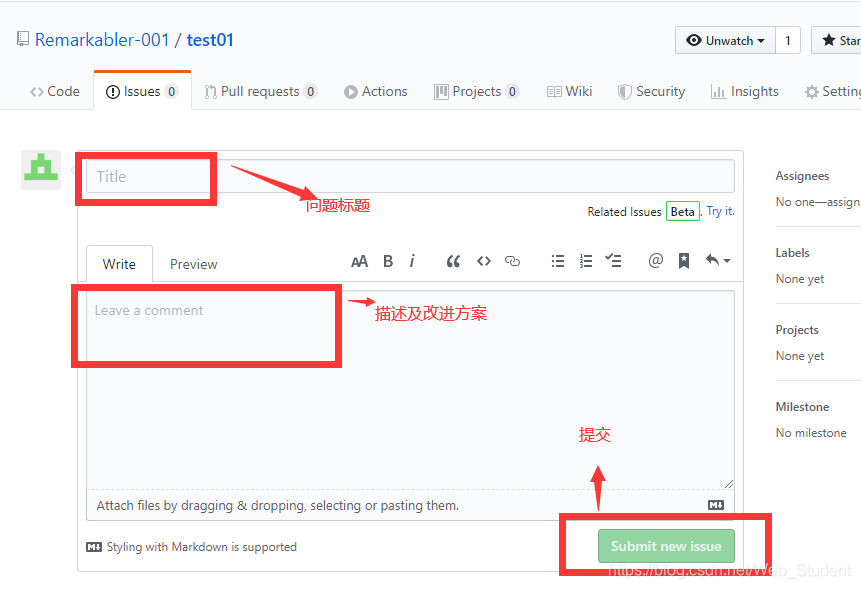
Task: Click the user avatar identicon
Action: [41, 170]
